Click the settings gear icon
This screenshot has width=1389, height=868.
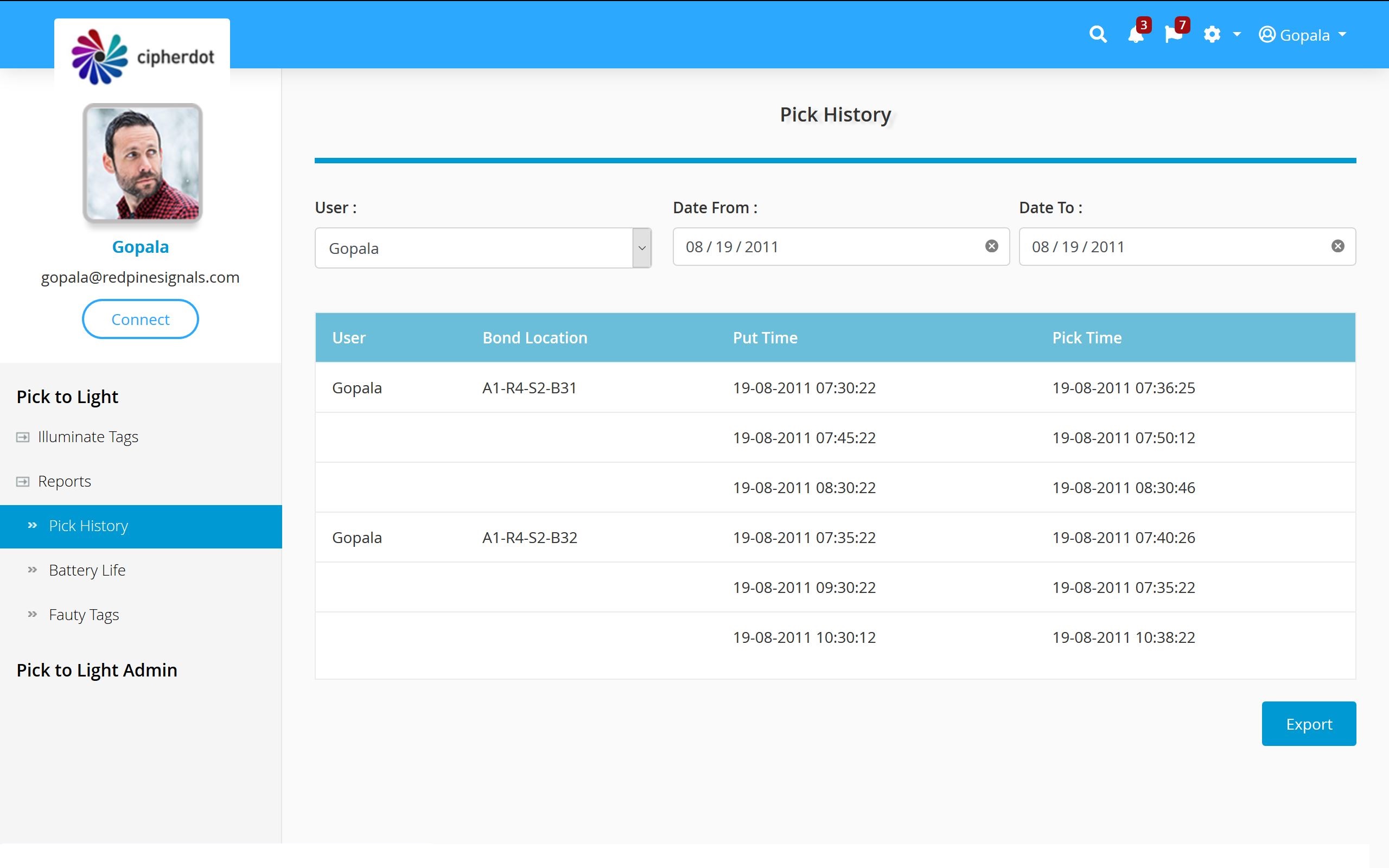(1212, 34)
